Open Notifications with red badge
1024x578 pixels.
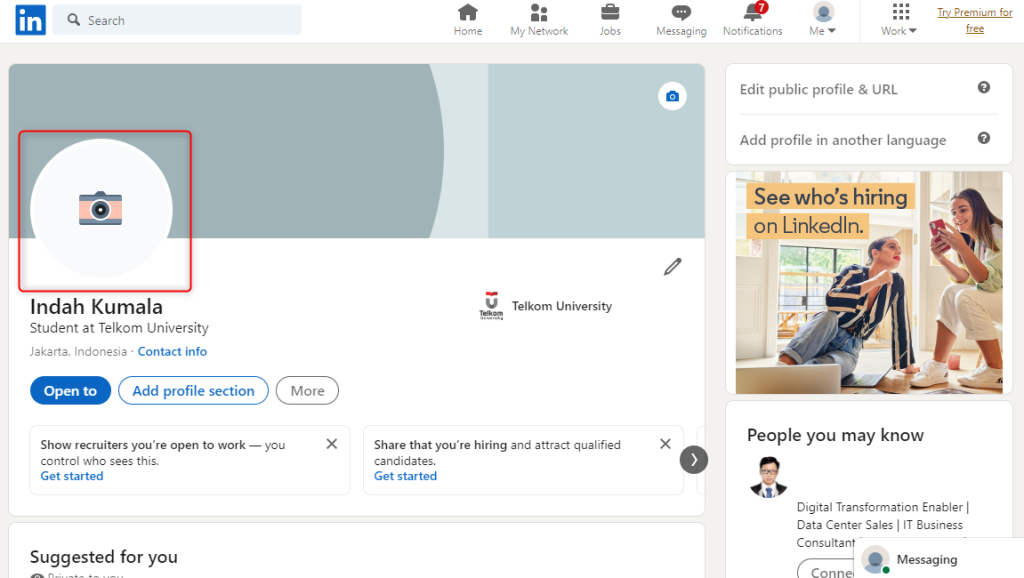click(x=752, y=20)
